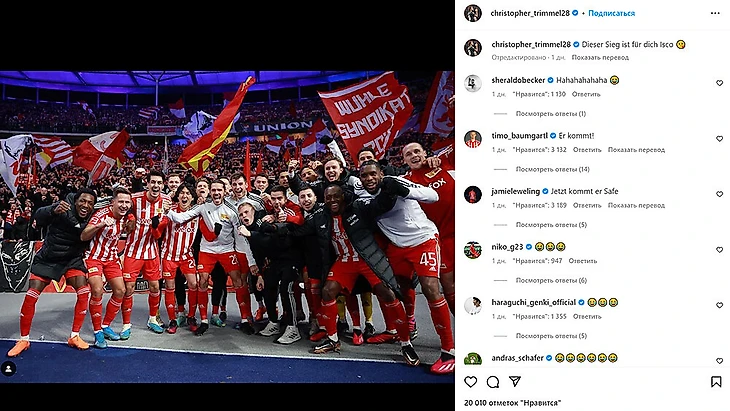This screenshot has width=730, height=411.
Task: Open christopher_trimmel28 profile avatar in header
Action: pos(473,13)
